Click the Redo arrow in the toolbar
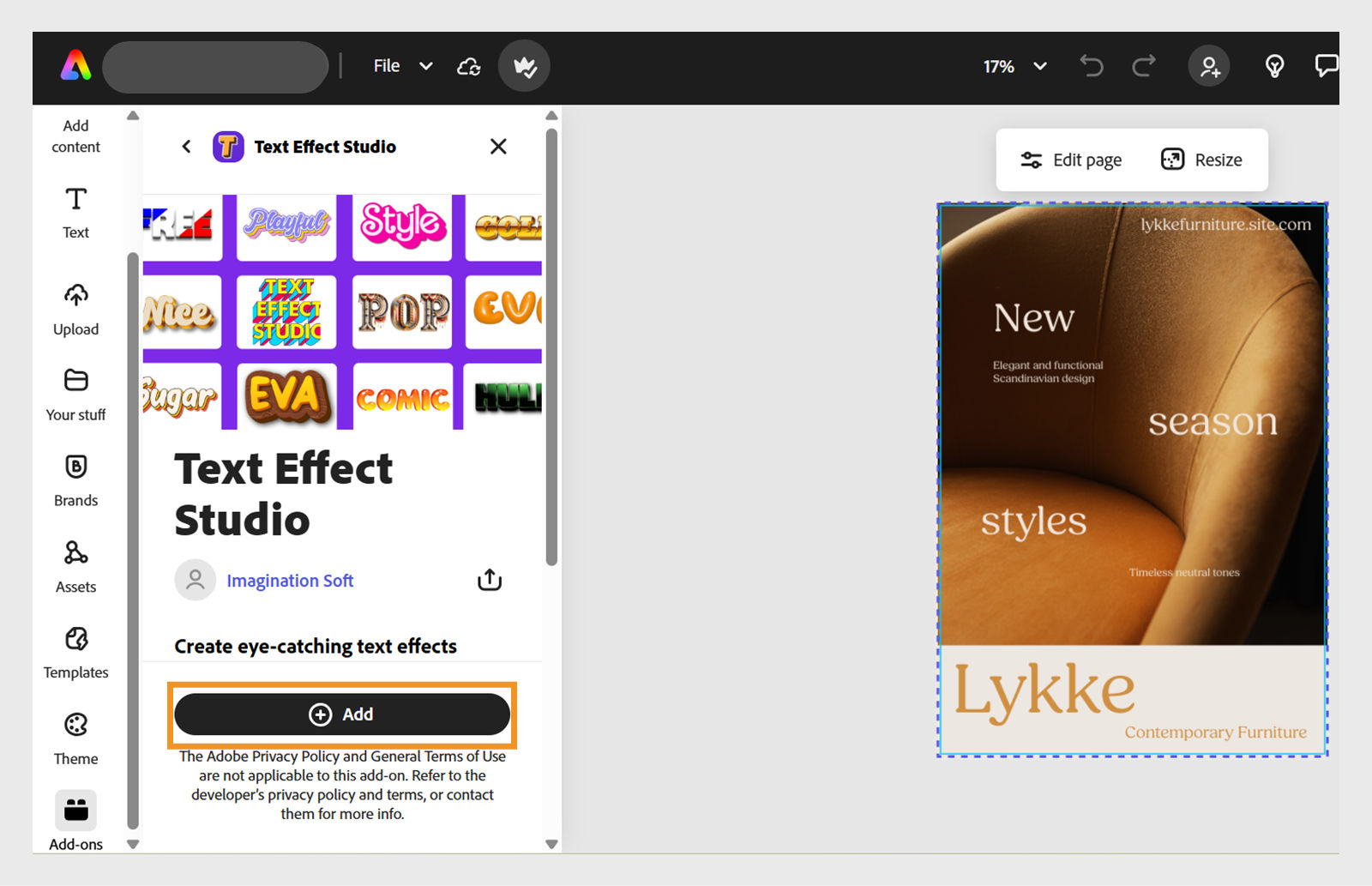Image resolution: width=1372 pixels, height=886 pixels. coord(1143,66)
